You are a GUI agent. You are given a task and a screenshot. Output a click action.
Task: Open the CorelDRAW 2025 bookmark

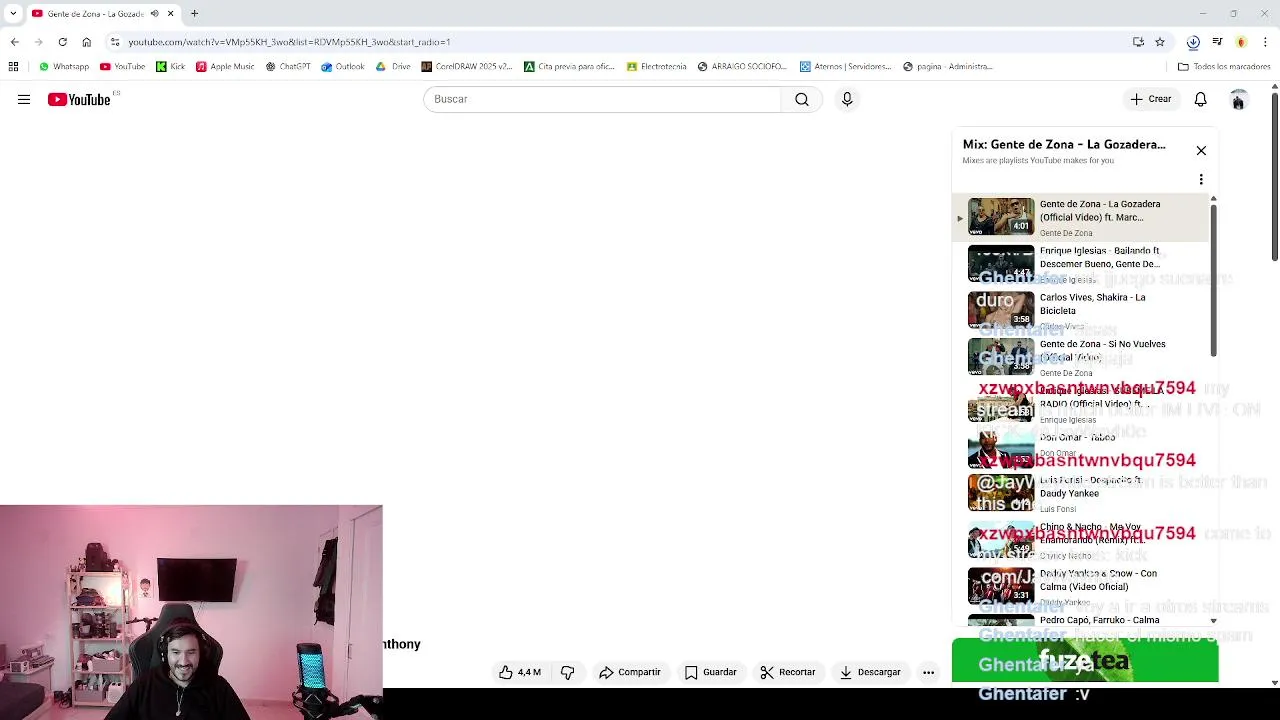(x=466, y=67)
